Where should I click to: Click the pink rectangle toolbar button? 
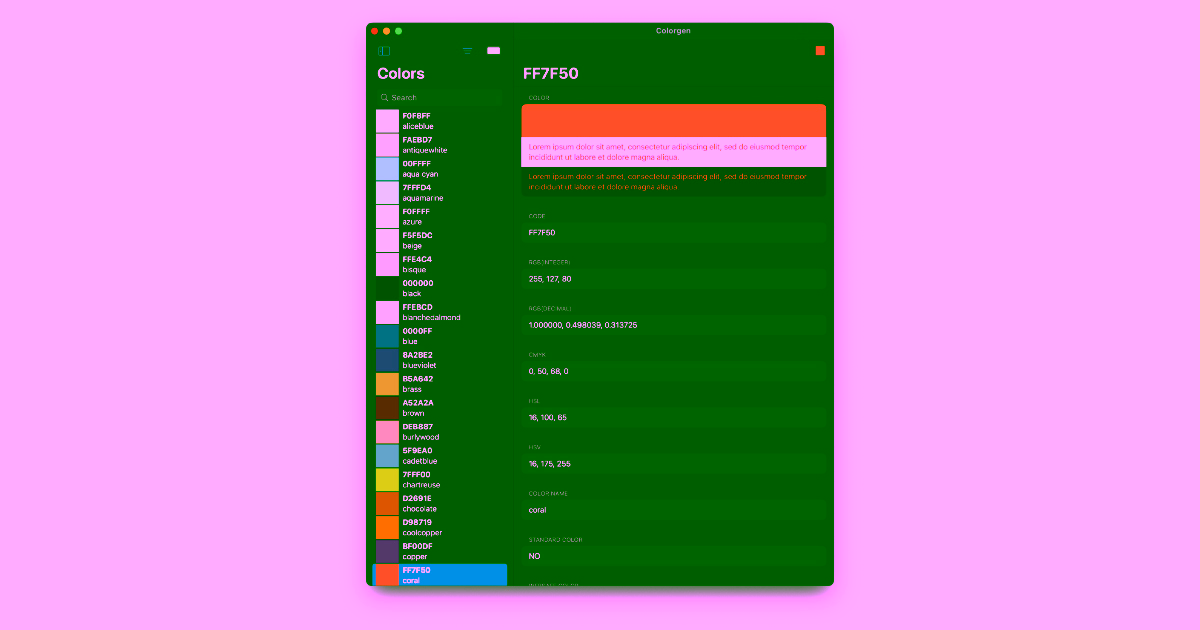point(493,51)
